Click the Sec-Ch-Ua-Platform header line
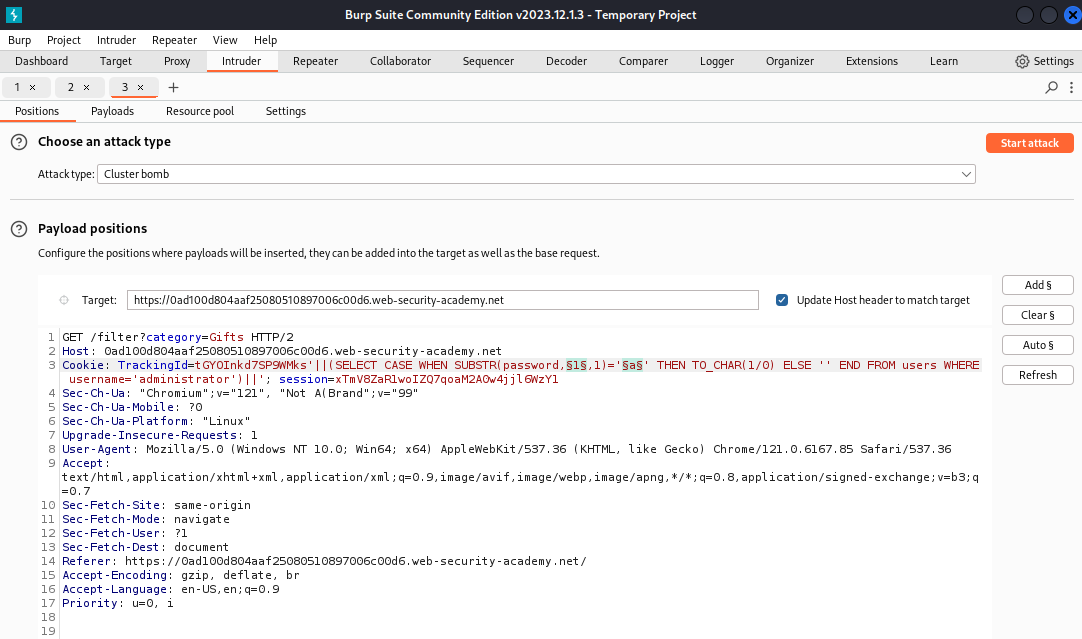The height and width of the screenshot is (639, 1082). [156, 421]
